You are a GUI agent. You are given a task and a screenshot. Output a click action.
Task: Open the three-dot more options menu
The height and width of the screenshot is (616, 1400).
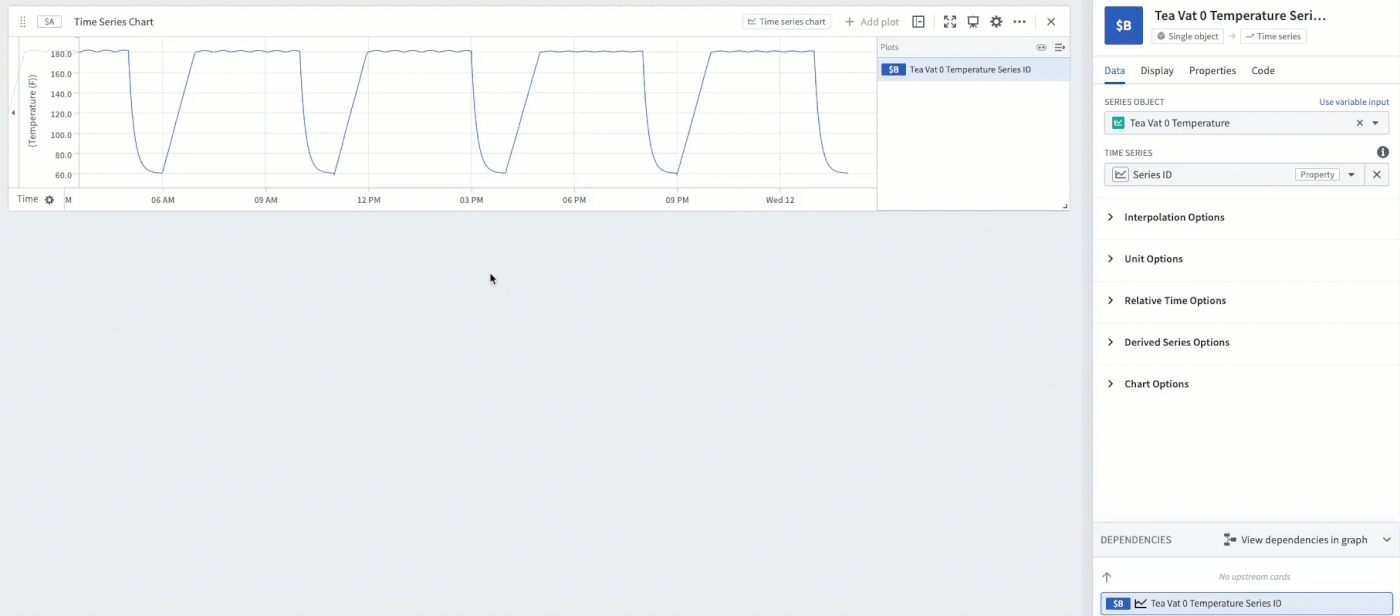click(1019, 21)
